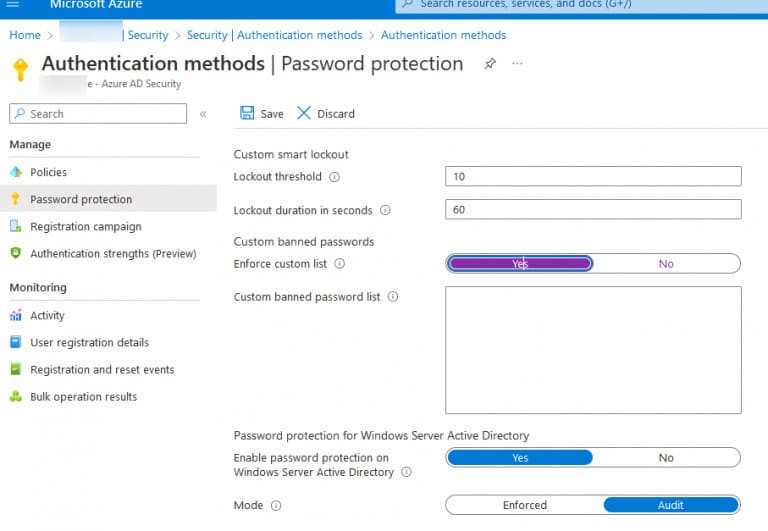Disable password protection on Windows Server AD
The image size is (768, 531).
tap(666, 458)
